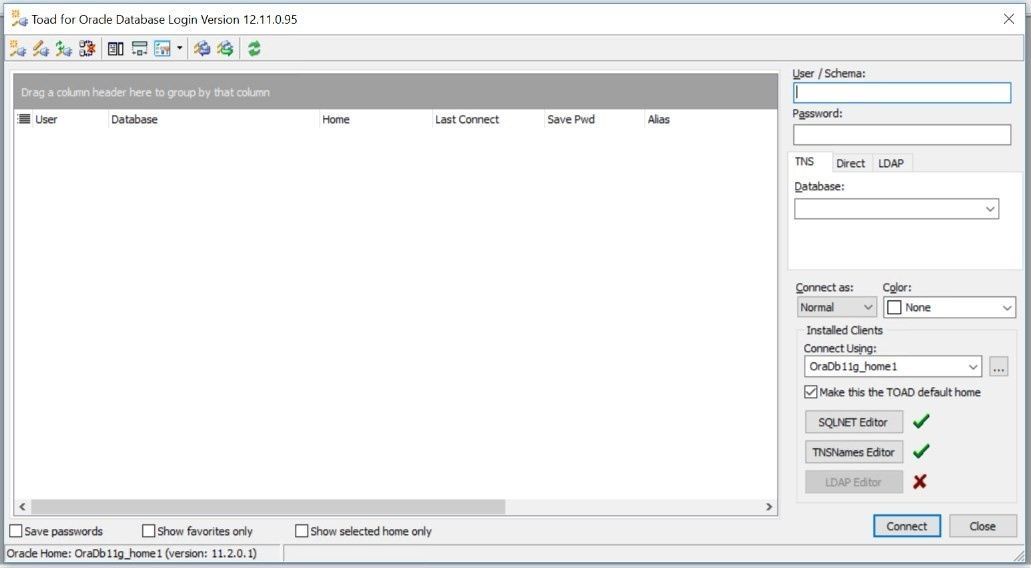
Task: Switch to the LDAP tab
Action: [891, 163]
